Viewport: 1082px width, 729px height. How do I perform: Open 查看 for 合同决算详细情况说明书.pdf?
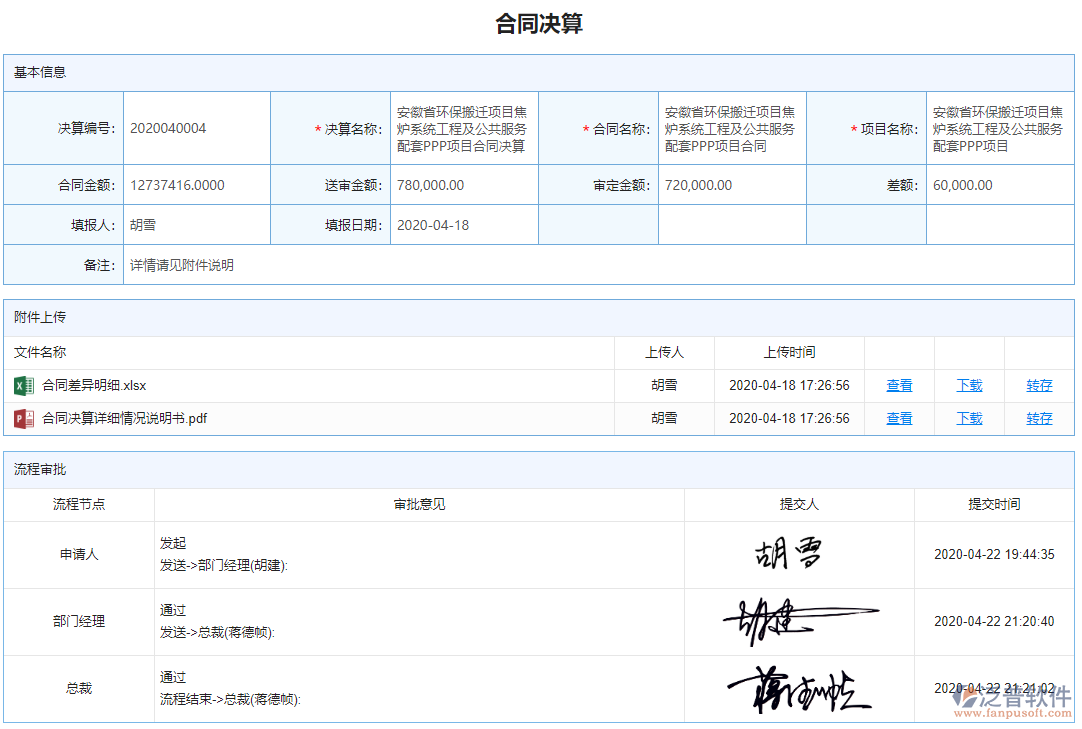click(x=897, y=418)
